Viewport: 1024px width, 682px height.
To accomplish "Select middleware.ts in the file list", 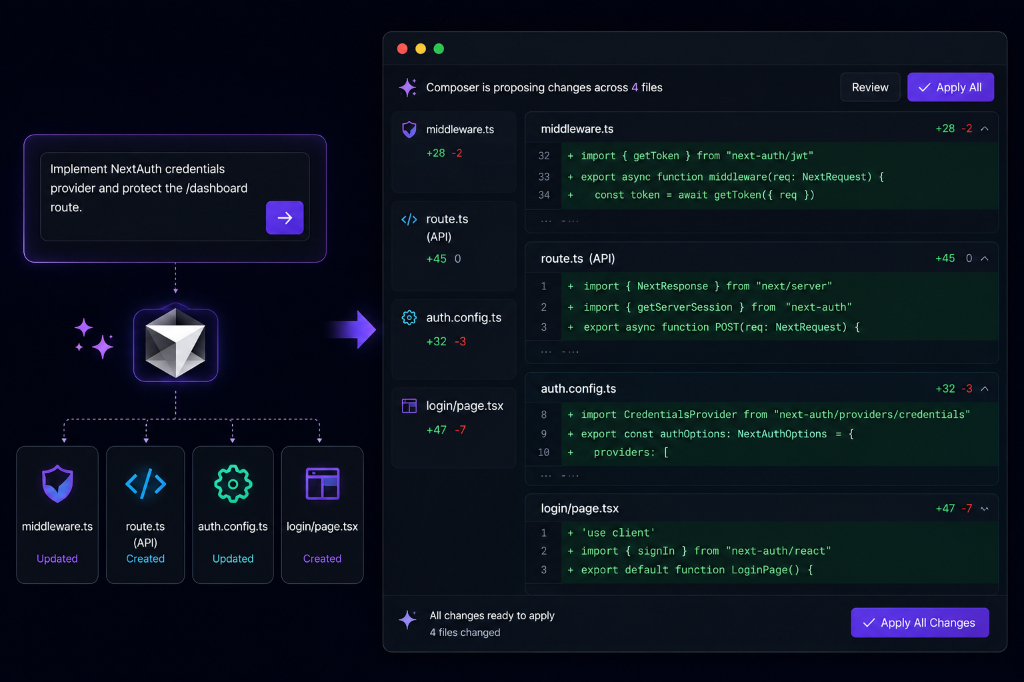I will [454, 152].
